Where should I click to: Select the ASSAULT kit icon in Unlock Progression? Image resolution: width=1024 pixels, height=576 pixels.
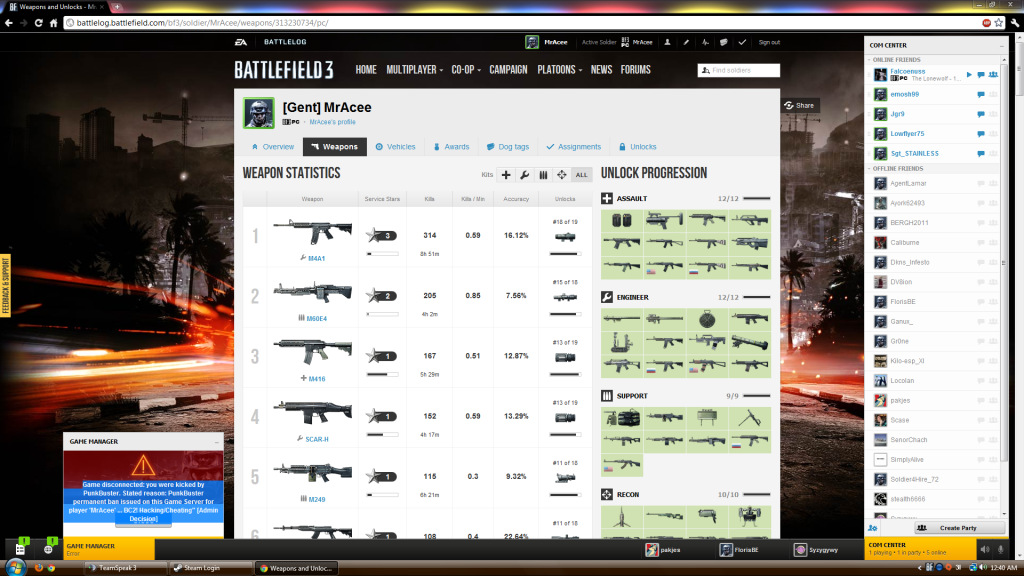(x=607, y=199)
